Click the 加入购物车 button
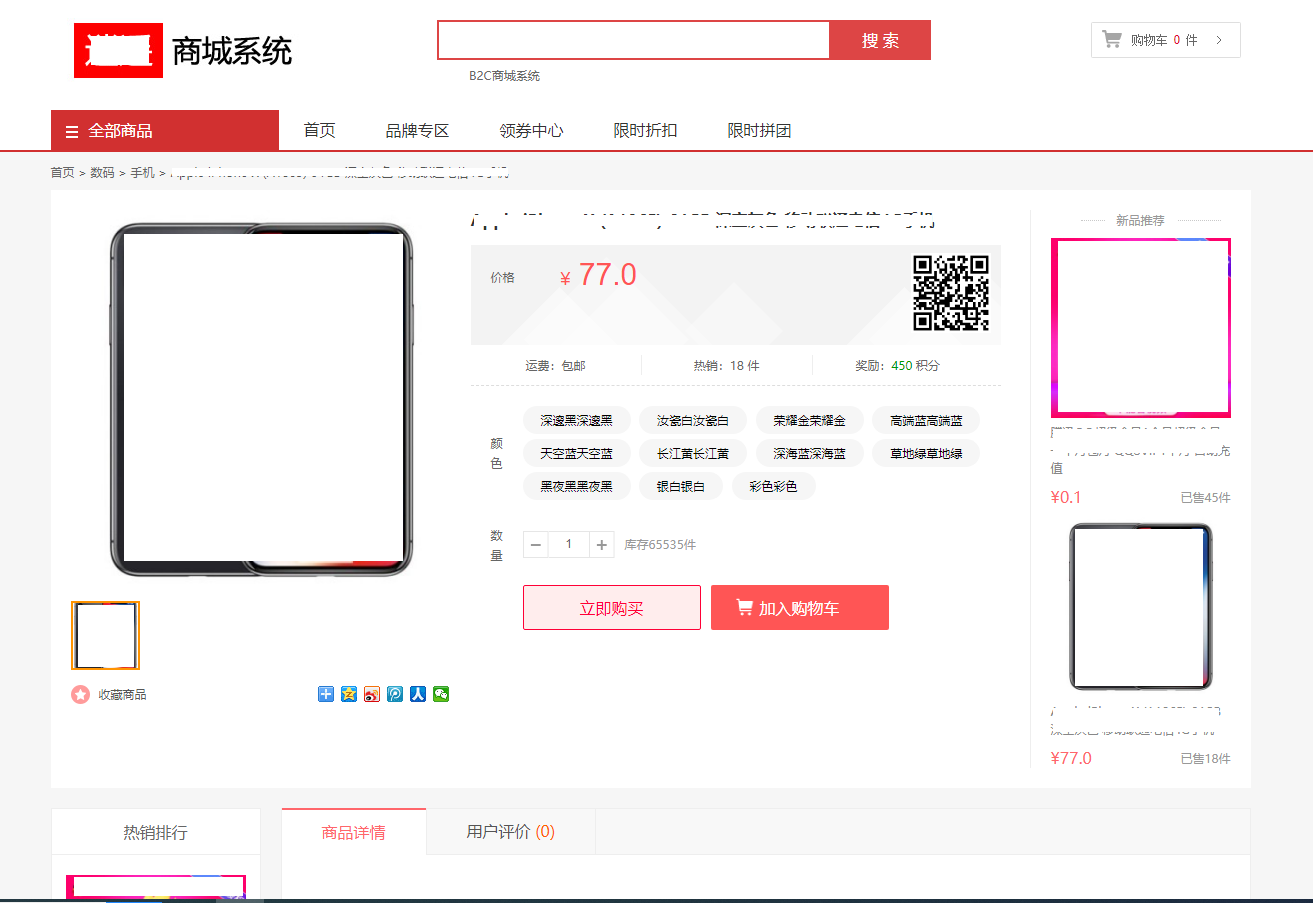 click(x=799, y=607)
